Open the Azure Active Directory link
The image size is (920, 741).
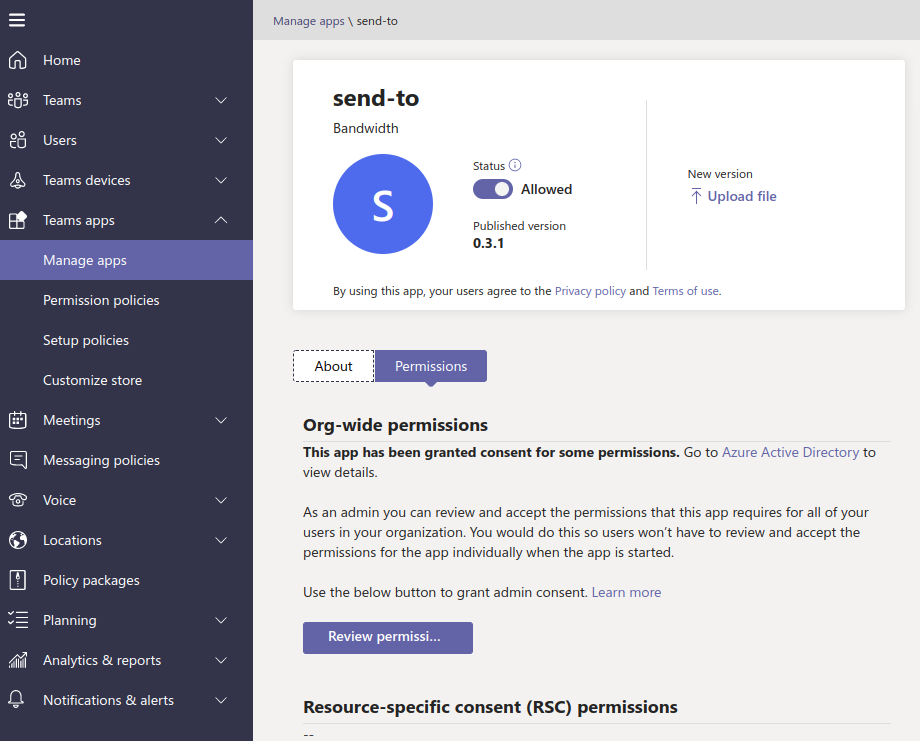click(x=790, y=452)
